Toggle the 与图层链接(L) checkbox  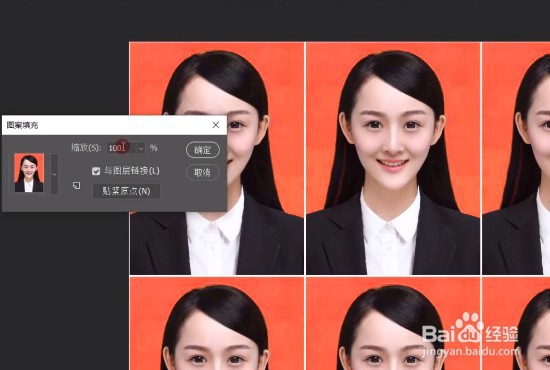point(96,171)
